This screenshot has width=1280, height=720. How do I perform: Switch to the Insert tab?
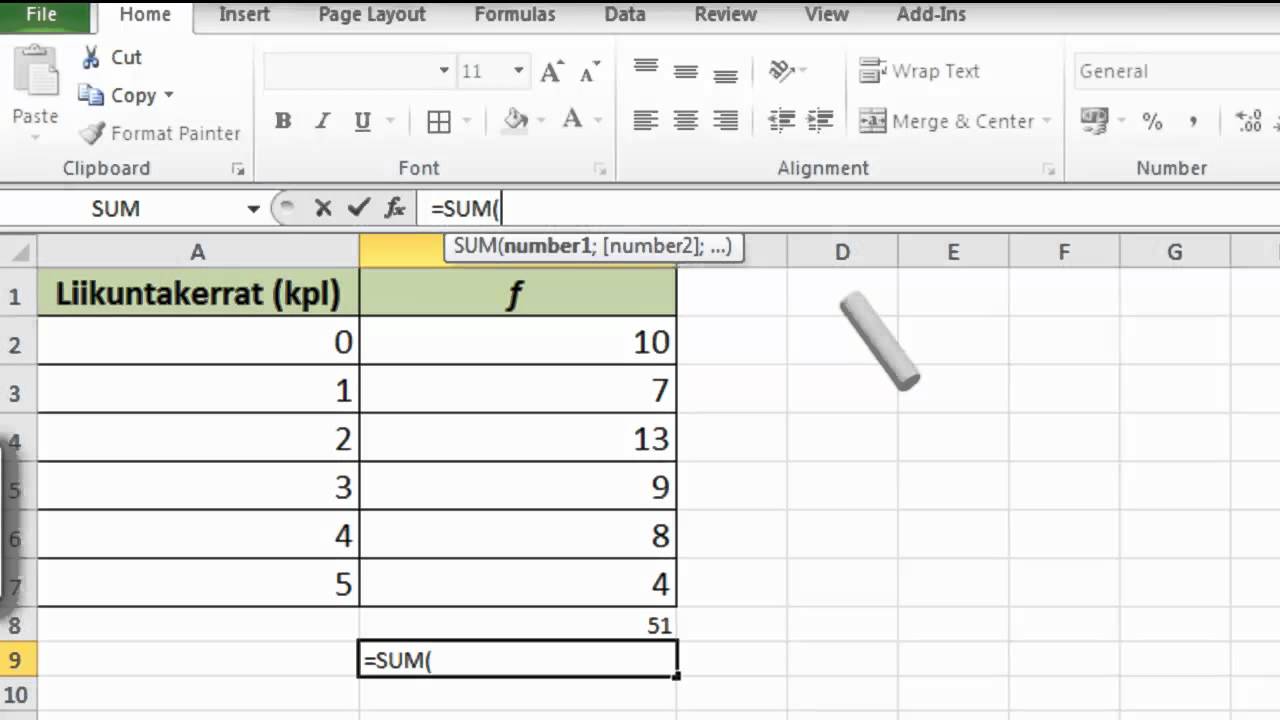click(x=244, y=14)
